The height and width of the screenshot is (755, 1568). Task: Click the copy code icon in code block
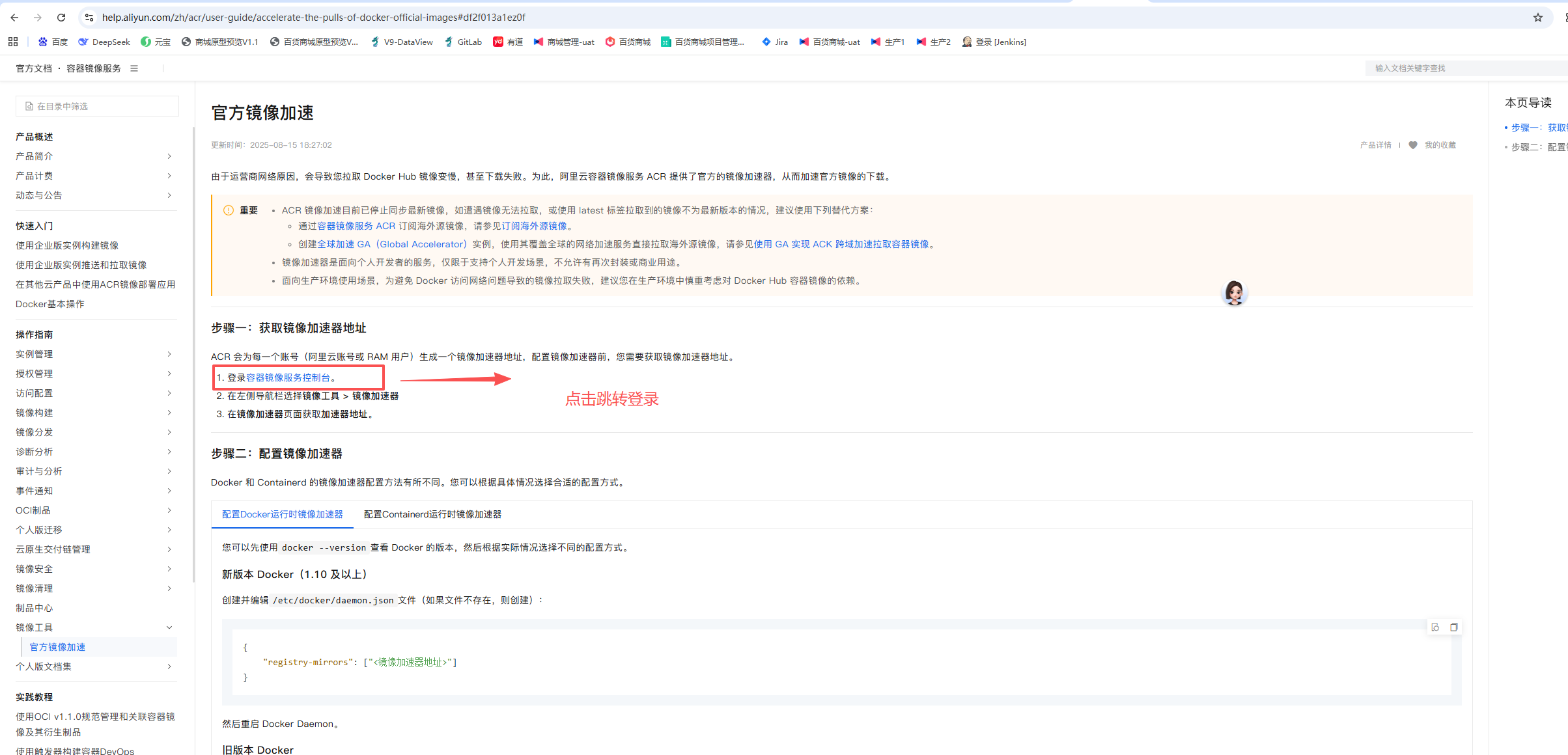pyautogui.click(x=1453, y=627)
